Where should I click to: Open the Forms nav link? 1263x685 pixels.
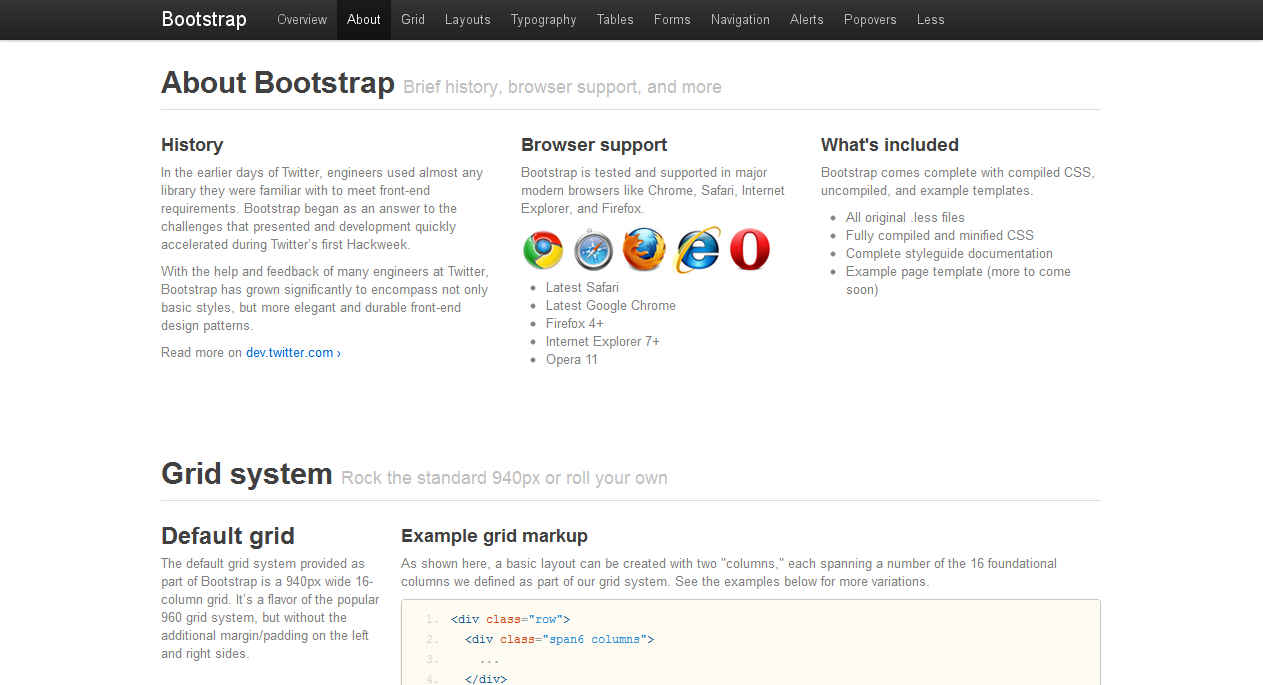click(672, 19)
